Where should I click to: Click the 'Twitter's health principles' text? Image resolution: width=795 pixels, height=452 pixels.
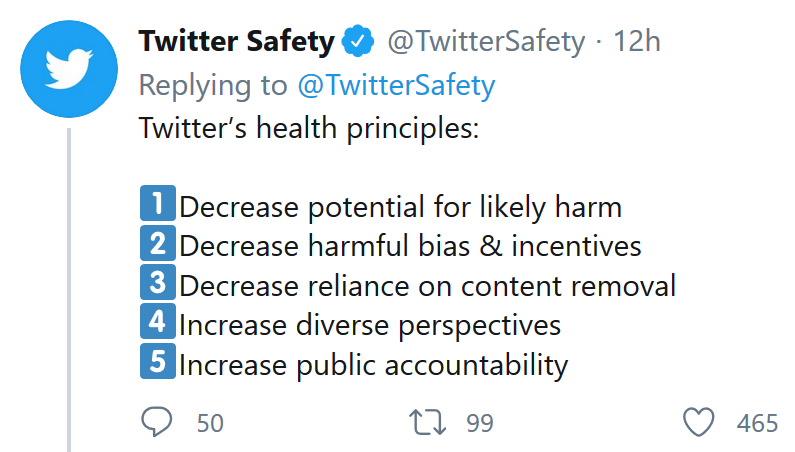(x=309, y=128)
